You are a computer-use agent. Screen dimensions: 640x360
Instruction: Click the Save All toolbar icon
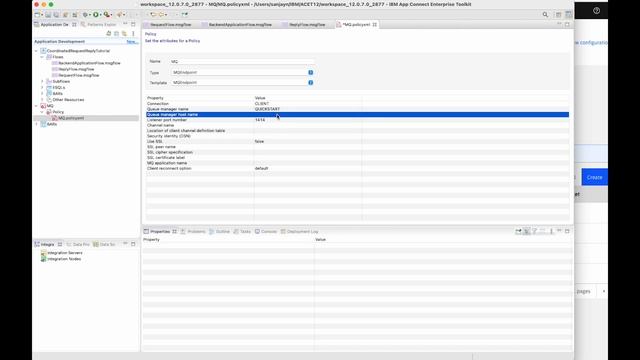pos(56,15)
